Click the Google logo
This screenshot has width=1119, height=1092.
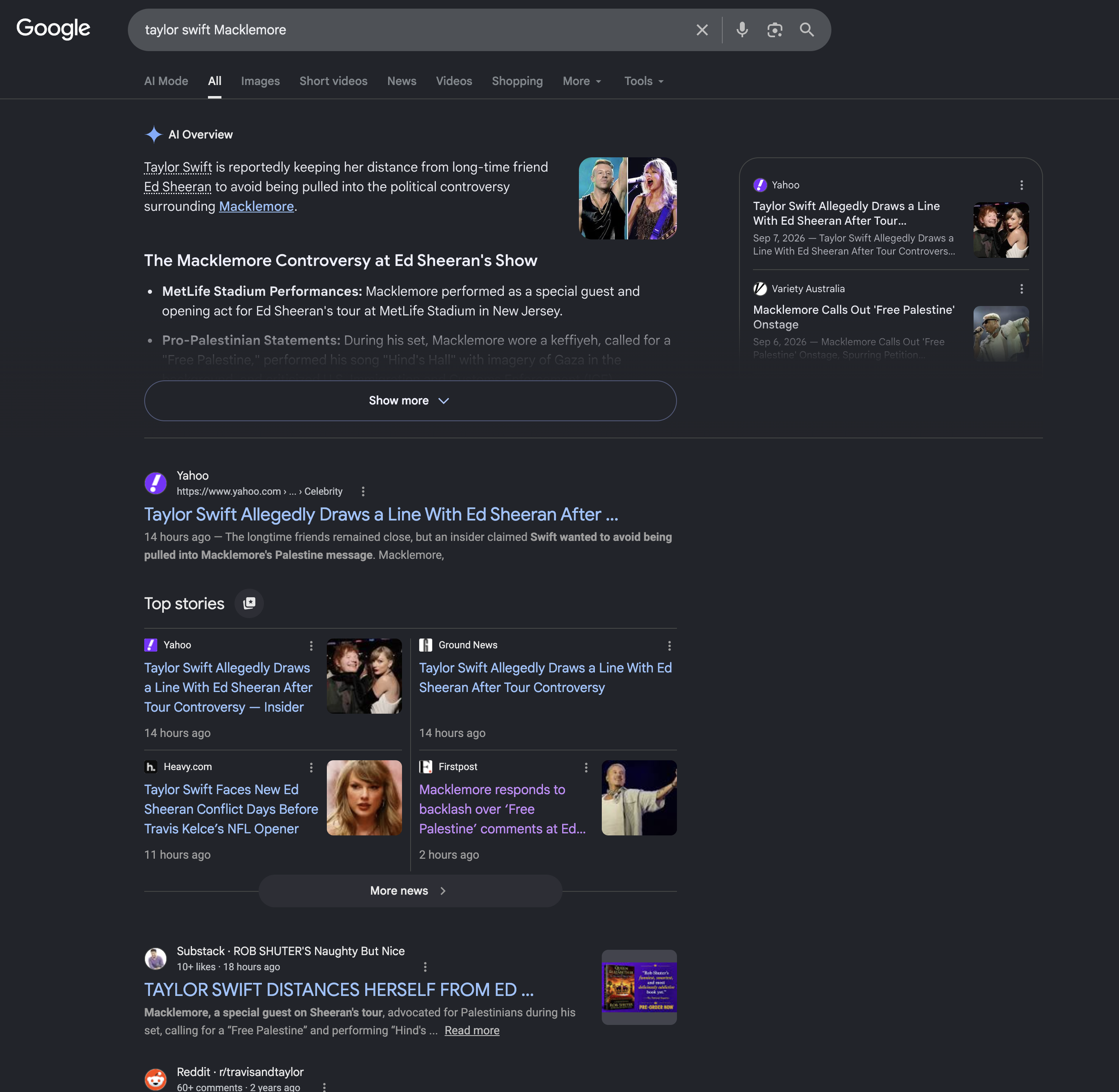click(x=53, y=29)
